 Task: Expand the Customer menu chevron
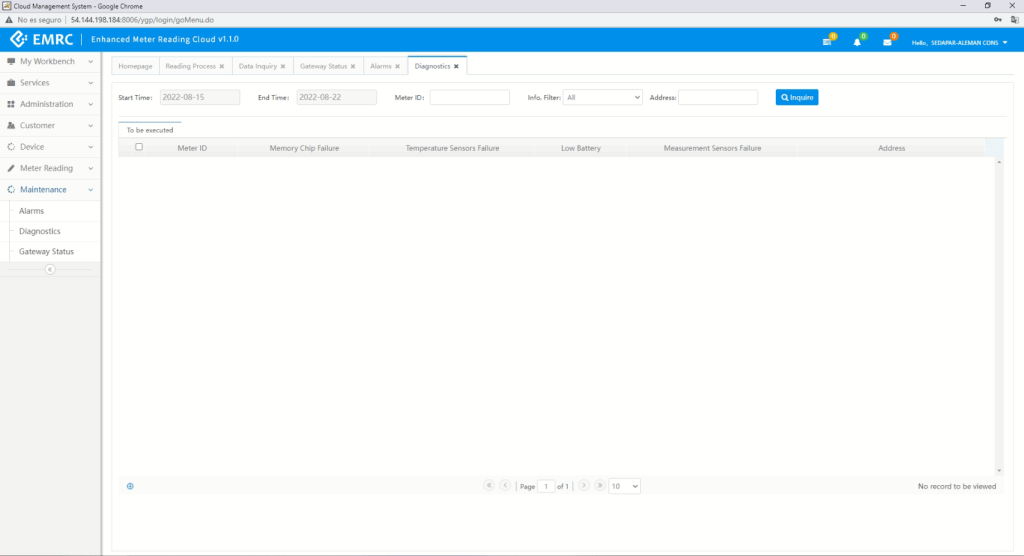[91, 125]
